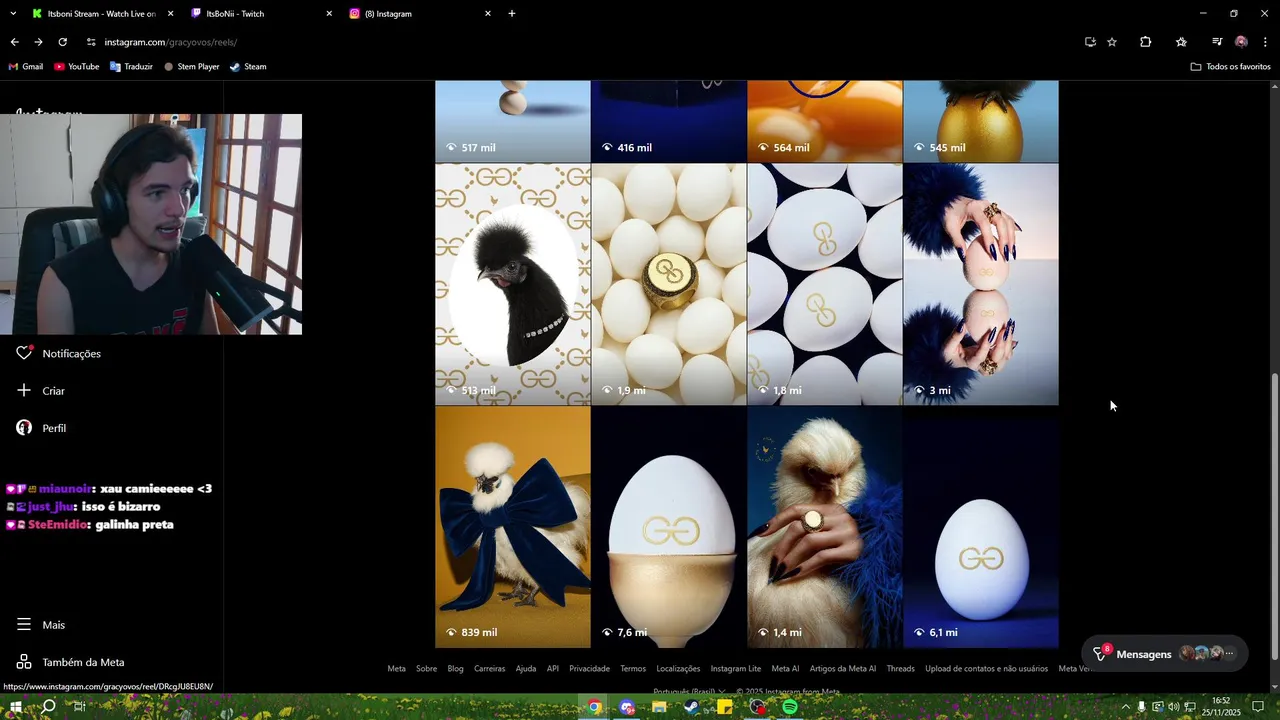Open Chrome three-dot menu
Viewport: 1280px width, 720px height.
coord(1265,42)
